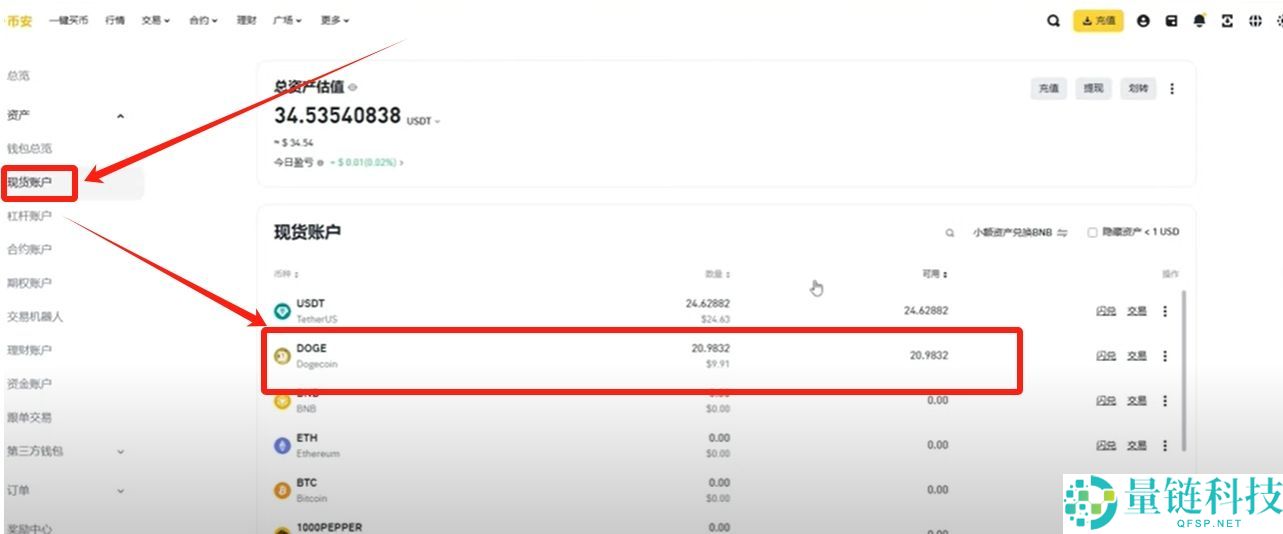Search assets in 现货账户 list

[949, 232]
